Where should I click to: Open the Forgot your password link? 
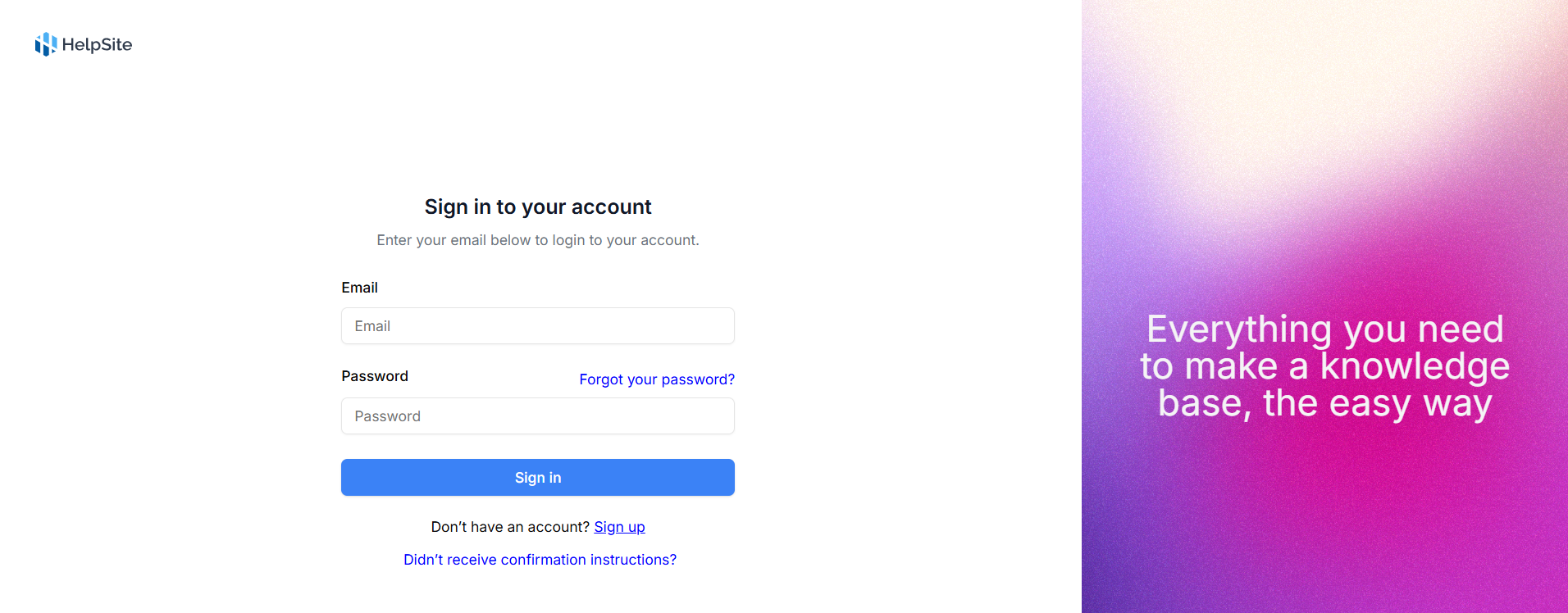coord(657,379)
